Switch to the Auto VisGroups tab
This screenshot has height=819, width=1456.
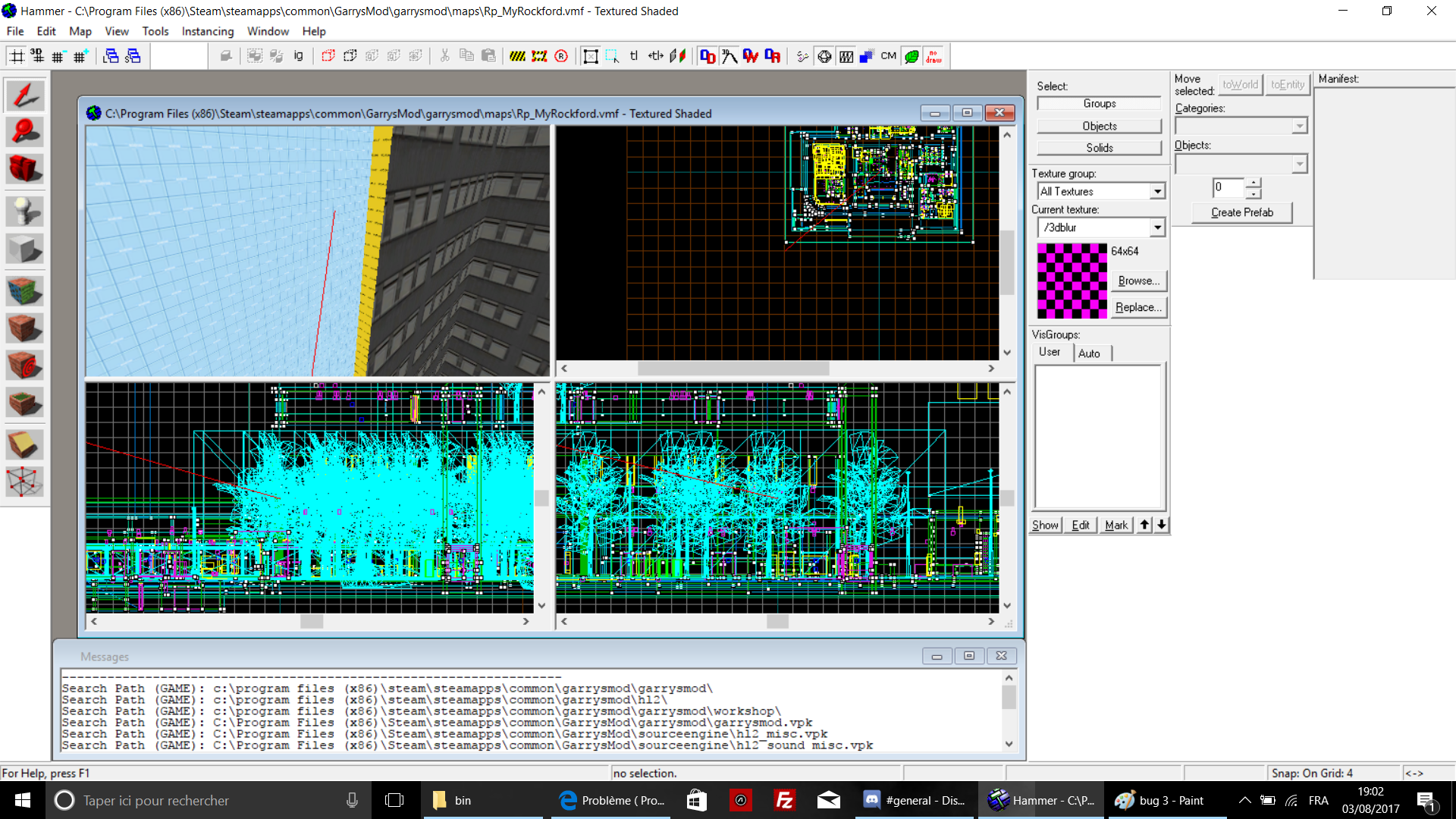(x=1089, y=353)
